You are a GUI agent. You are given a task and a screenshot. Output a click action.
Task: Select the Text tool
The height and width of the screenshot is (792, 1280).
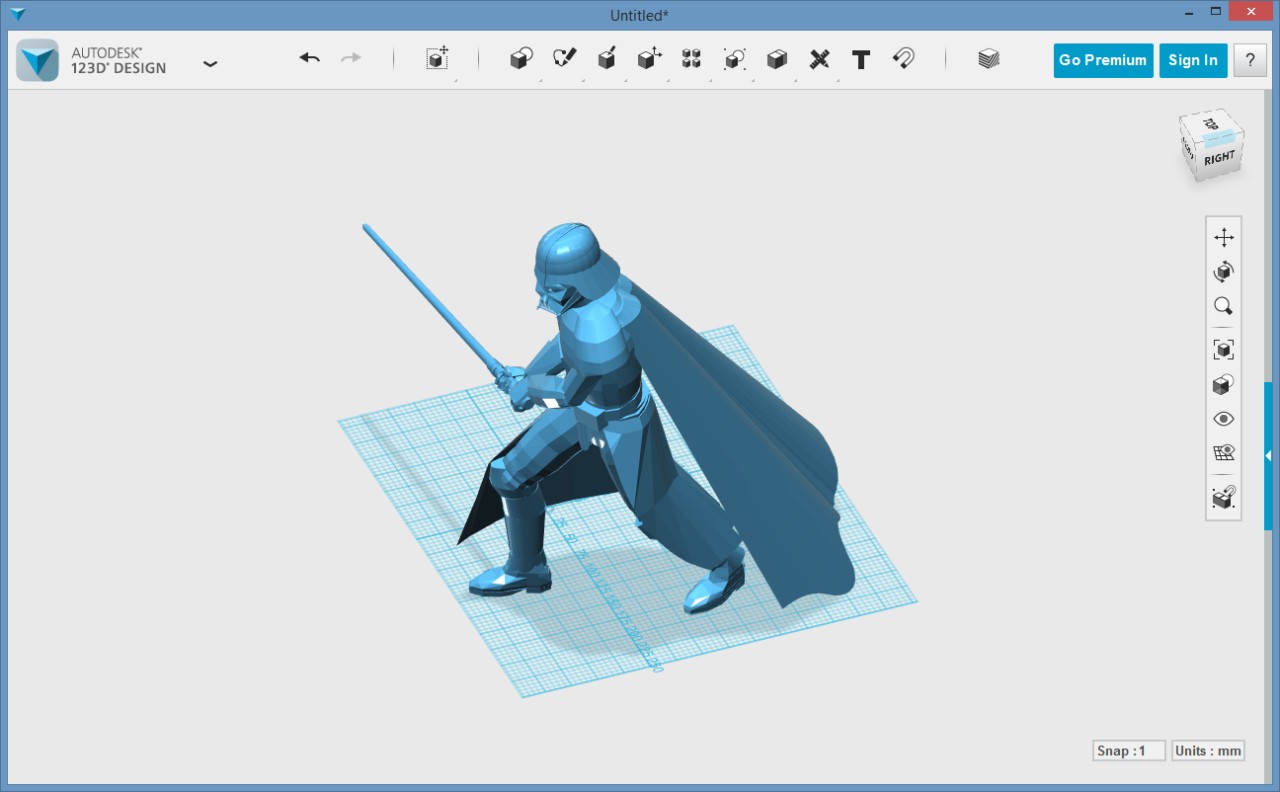tap(861, 59)
